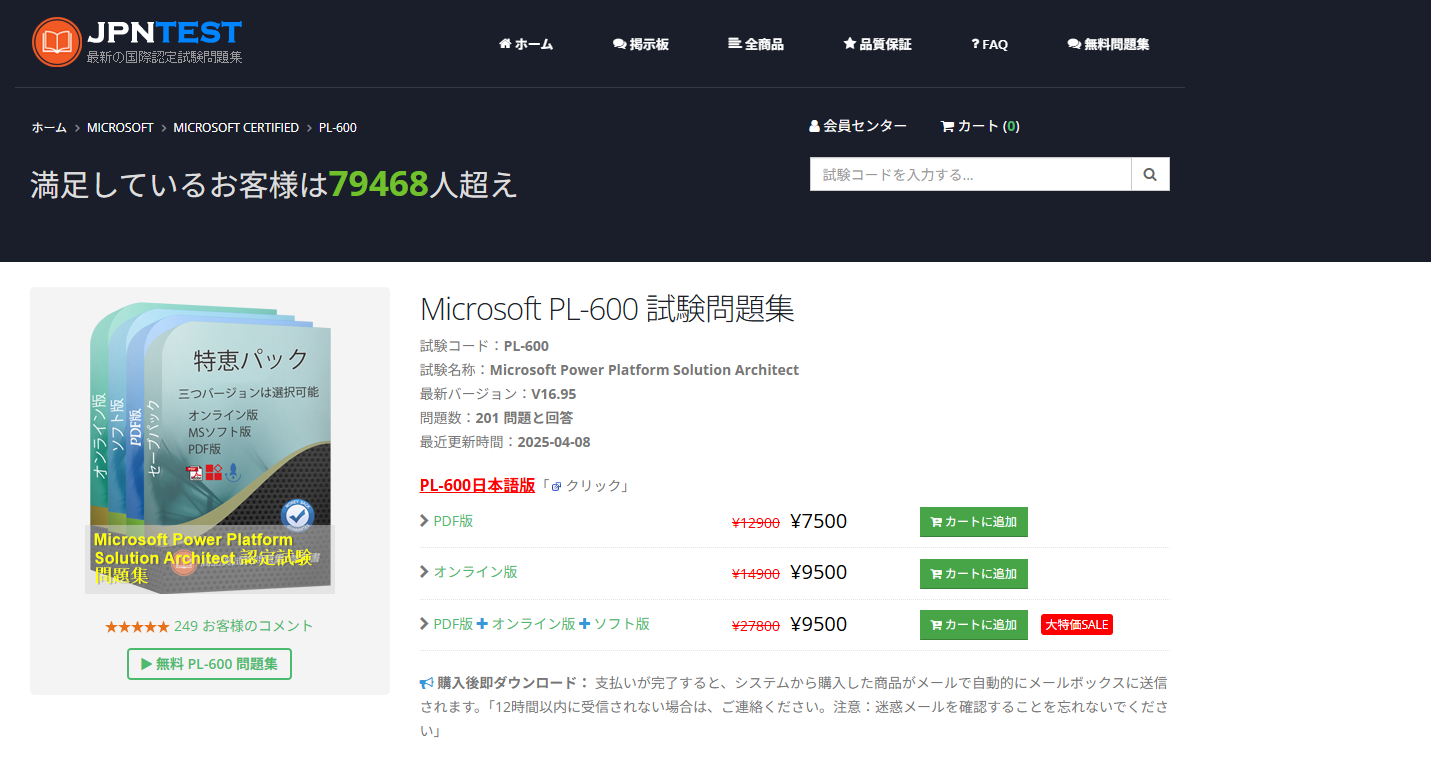
Task: Open 全商品 in the top navigation
Action: [756, 44]
